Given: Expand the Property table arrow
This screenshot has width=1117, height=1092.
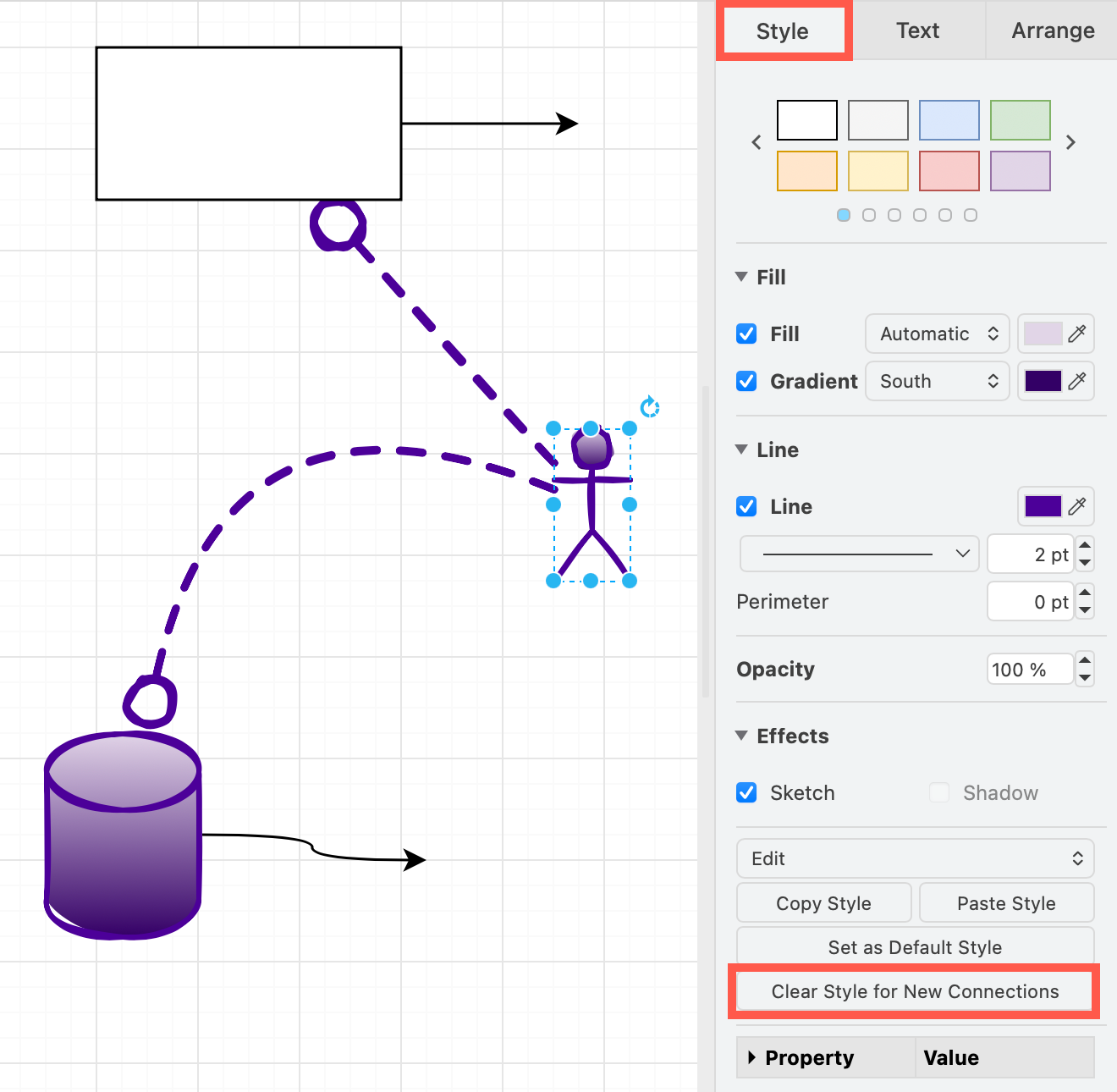Looking at the screenshot, I should pos(751,1057).
